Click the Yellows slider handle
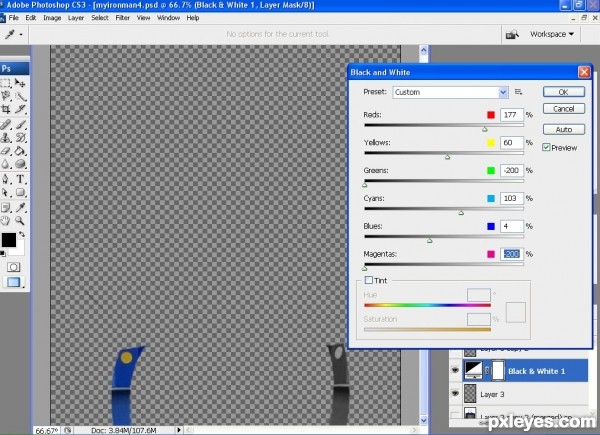Viewport: 600px width, 435px height. click(x=447, y=157)
